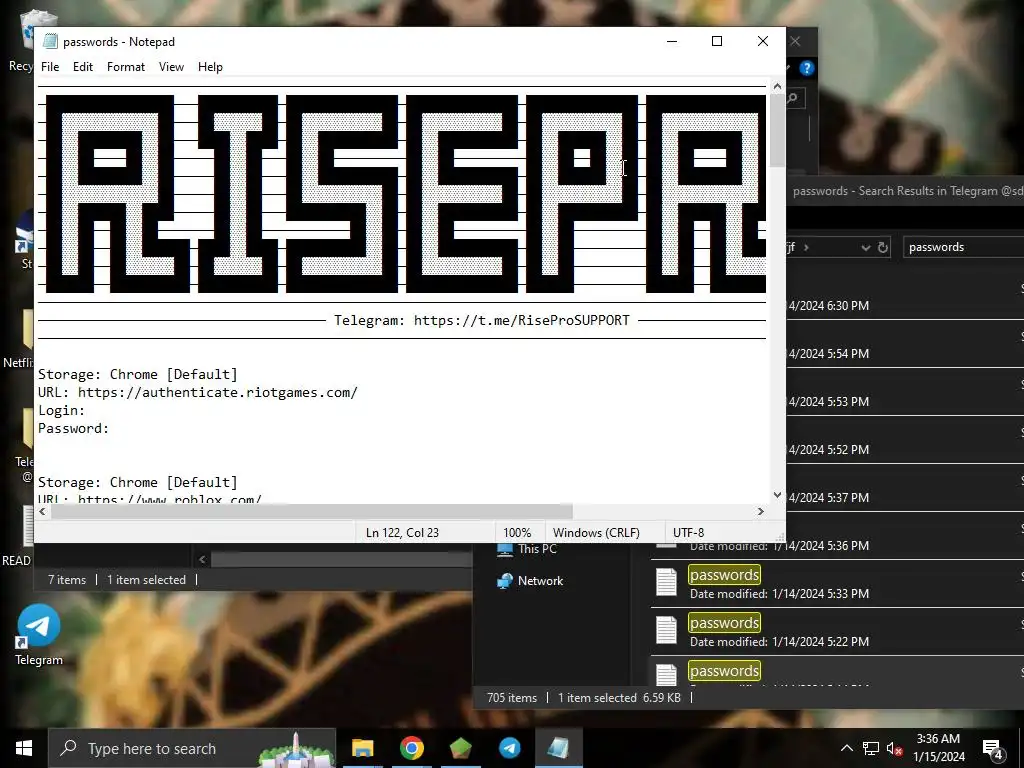Open the green block app on the taskbar
The height and width of the screenshot is (768, 1024).
pyautogui.click(x=460, y=748)
